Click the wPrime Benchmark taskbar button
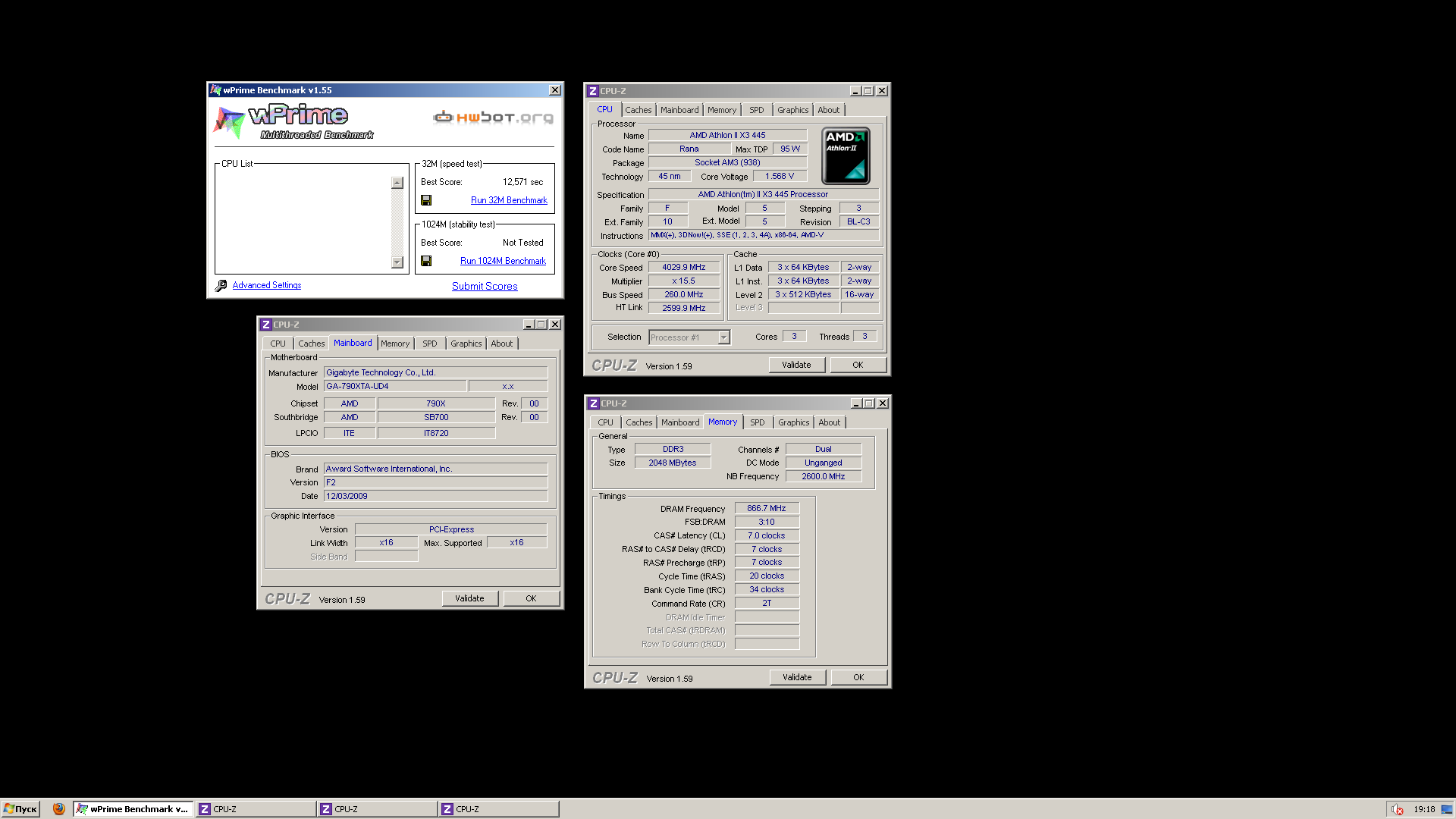This screenshot has height=819, width=1456. click(133, 809)
